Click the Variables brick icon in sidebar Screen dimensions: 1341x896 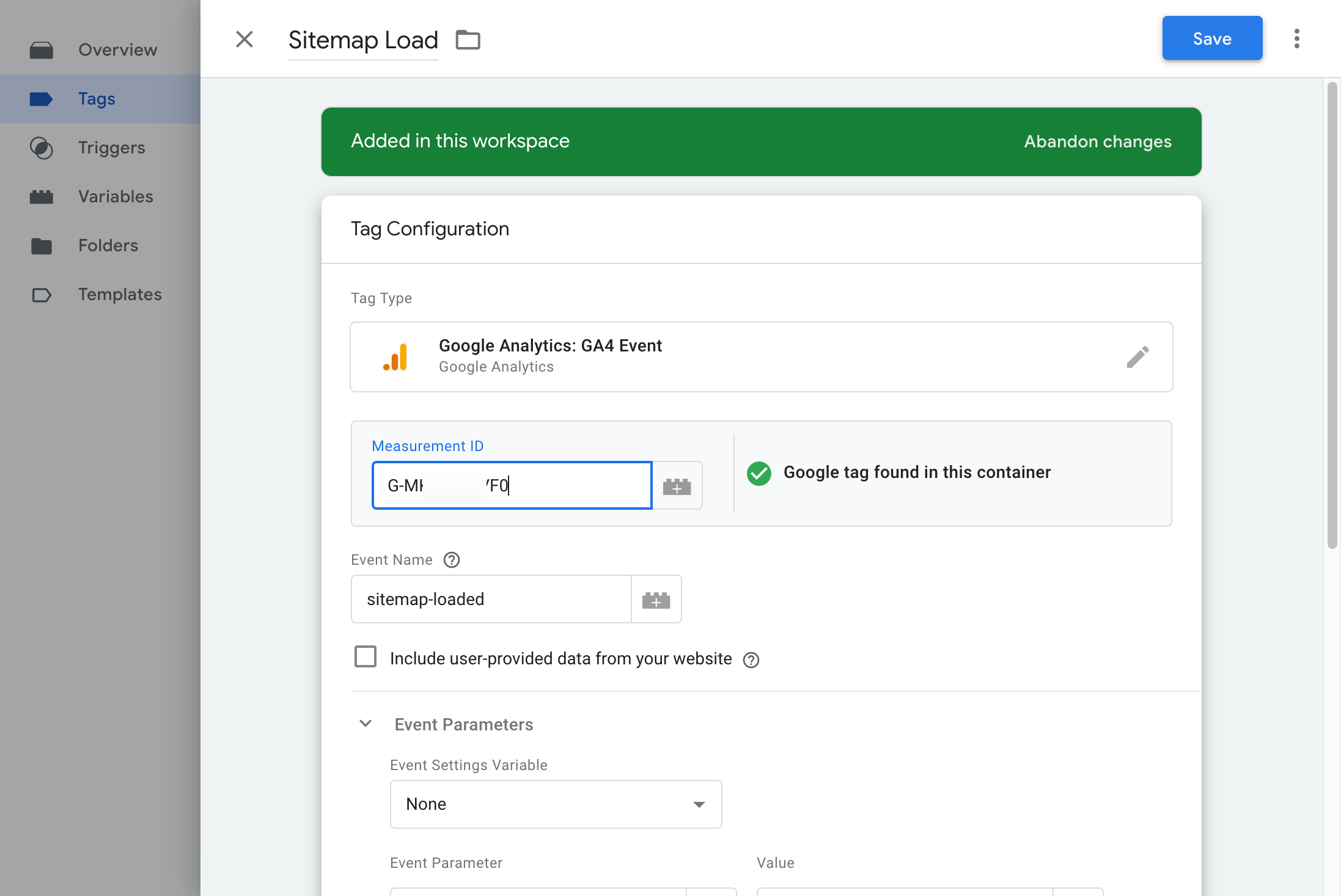click(42, 197)
